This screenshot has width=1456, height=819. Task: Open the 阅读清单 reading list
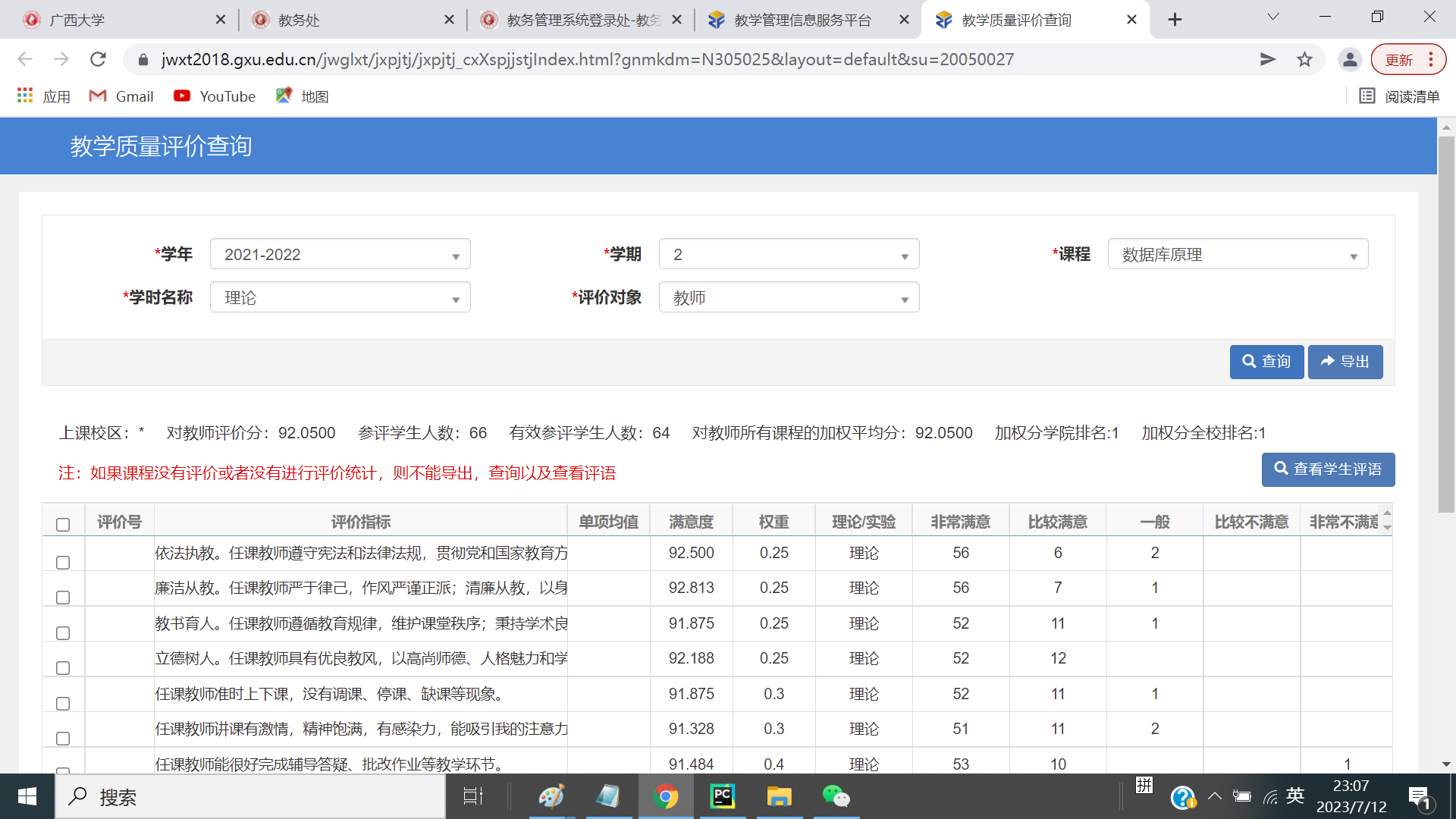[x=1399, y=96]
